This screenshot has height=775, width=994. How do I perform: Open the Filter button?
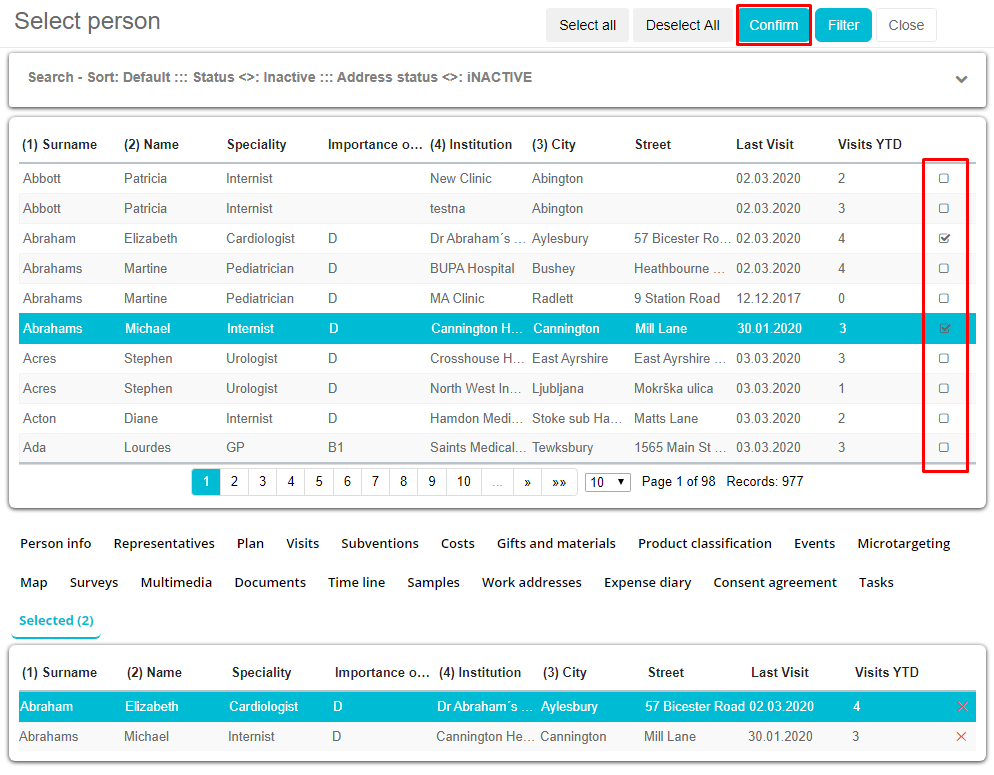843,26
